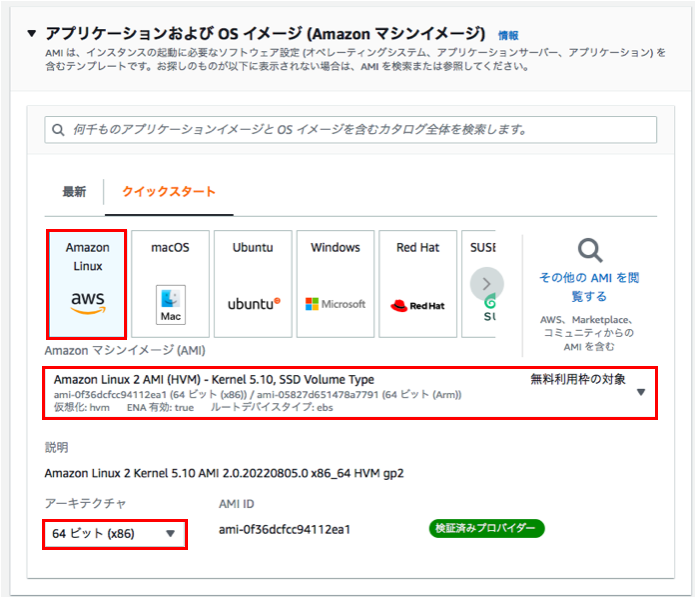Click the AWS、Marketplace、コミュニティ caption text

pos(589,333)
